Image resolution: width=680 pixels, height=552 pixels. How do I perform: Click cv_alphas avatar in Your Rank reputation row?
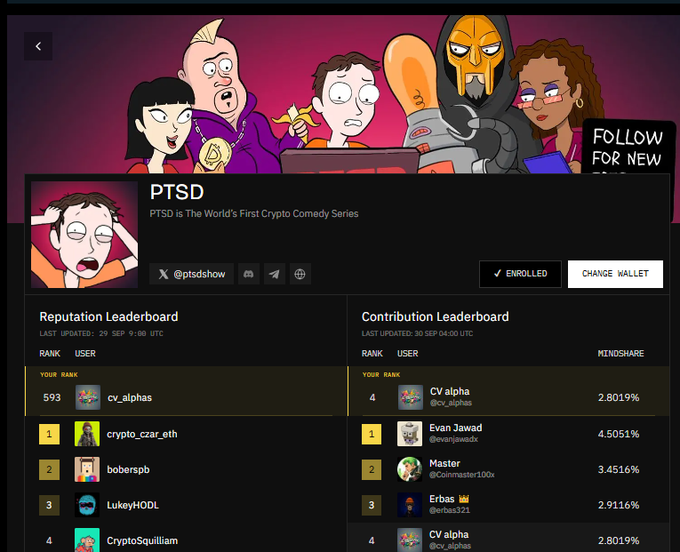88,397
